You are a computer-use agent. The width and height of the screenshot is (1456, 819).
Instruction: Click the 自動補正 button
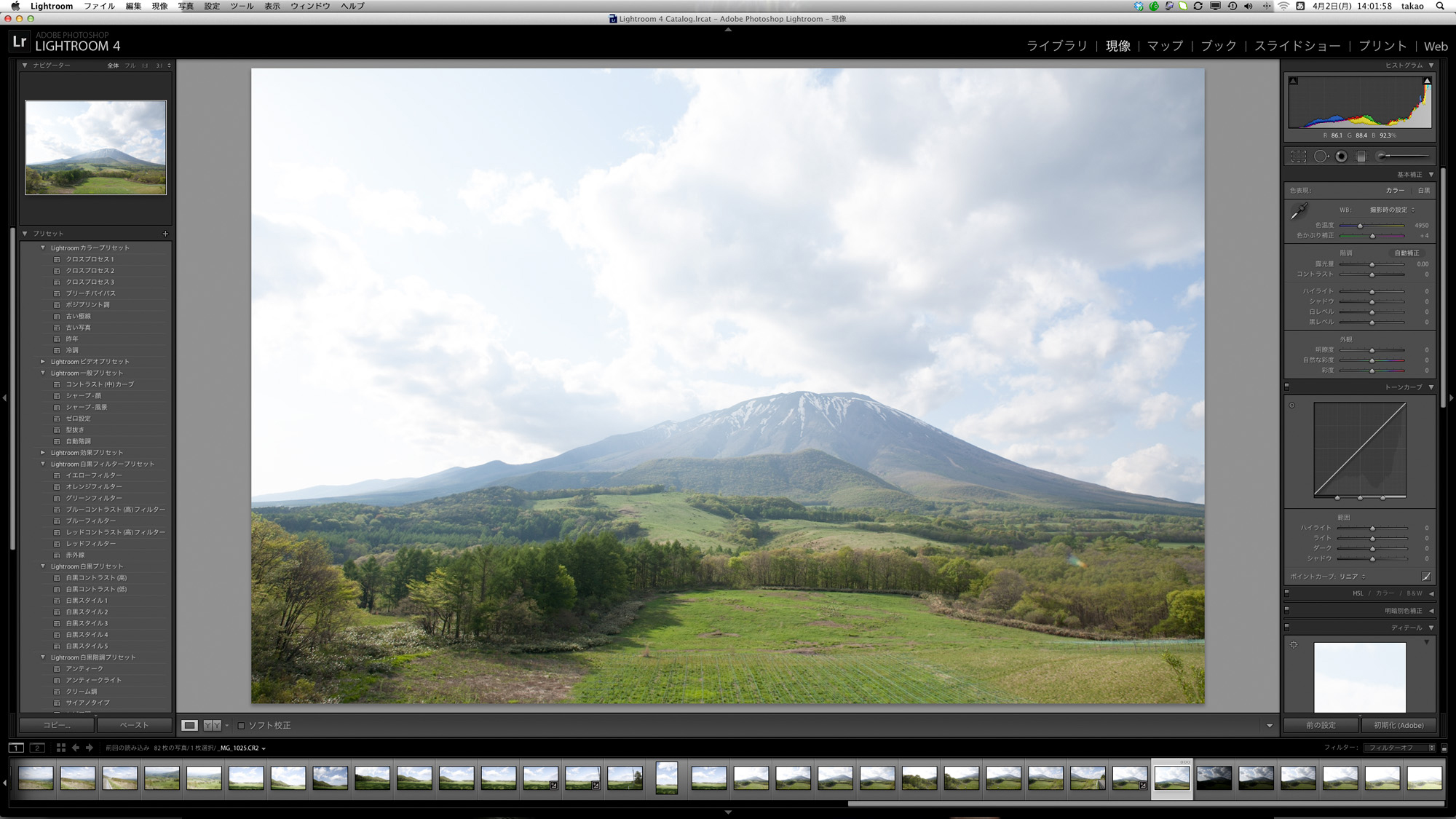pos(1406,253)
